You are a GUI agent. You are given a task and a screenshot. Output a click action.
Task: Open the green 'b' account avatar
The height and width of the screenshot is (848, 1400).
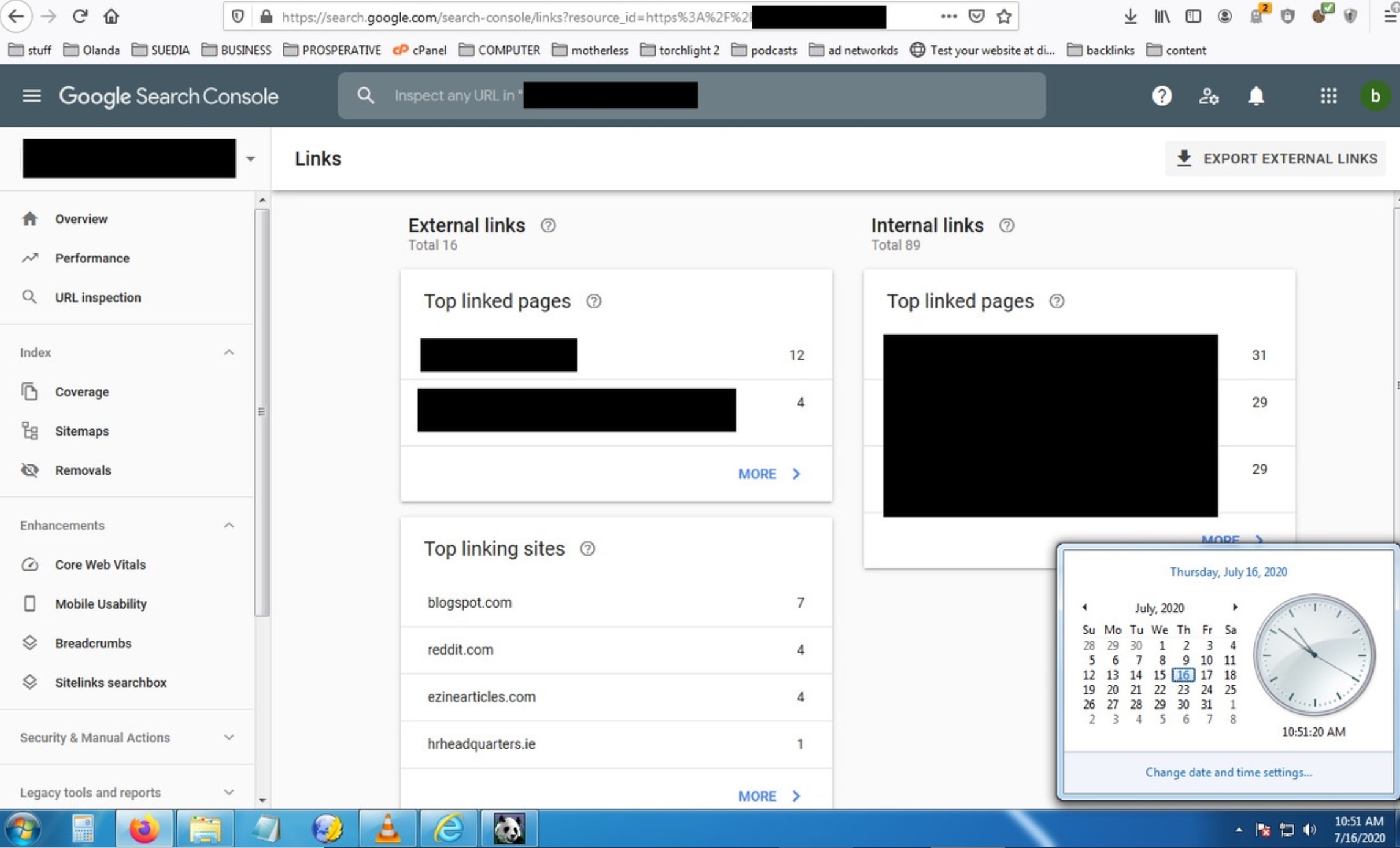tap(1375, 96)
